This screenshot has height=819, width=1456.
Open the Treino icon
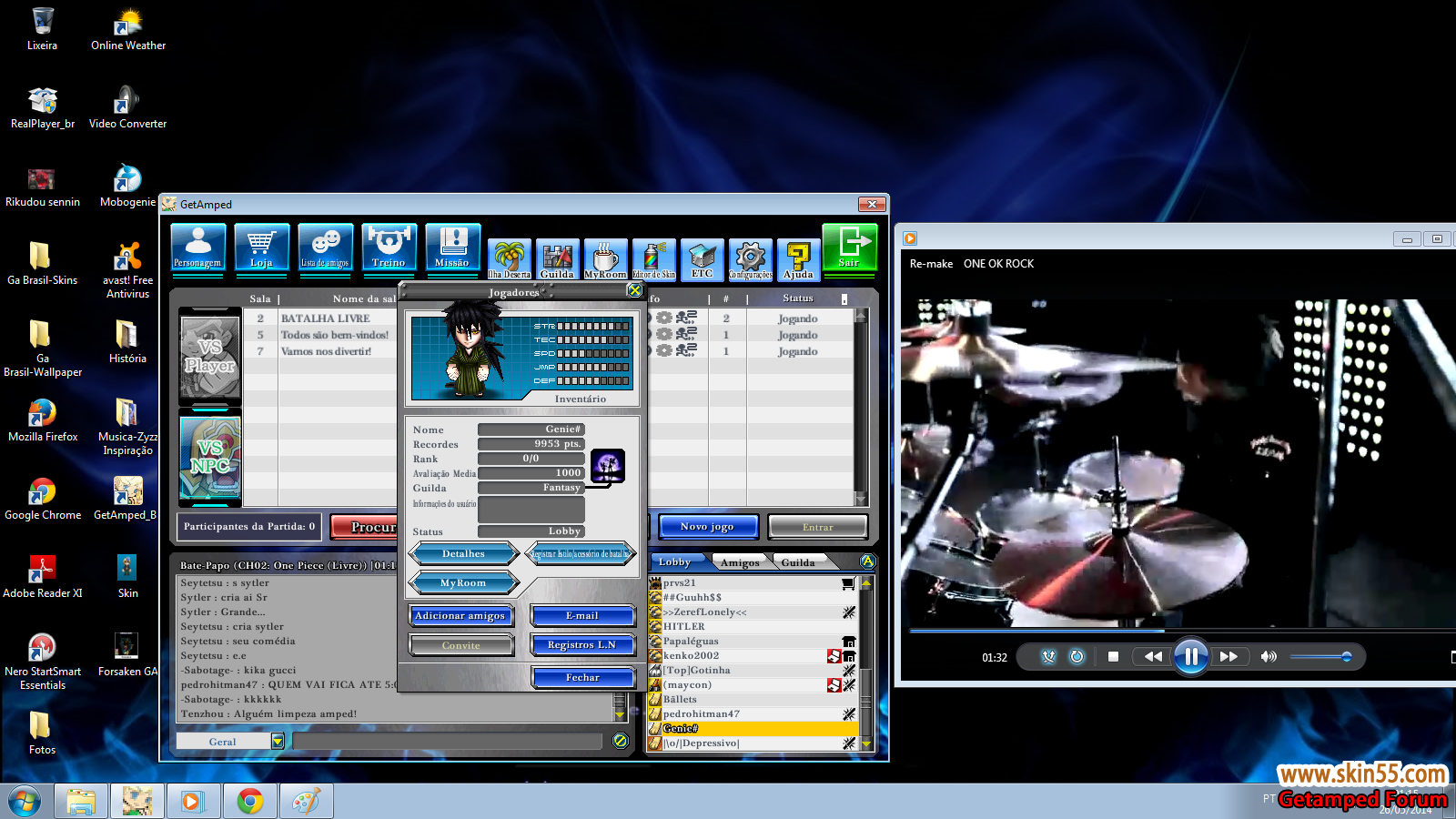click(389, 248)
